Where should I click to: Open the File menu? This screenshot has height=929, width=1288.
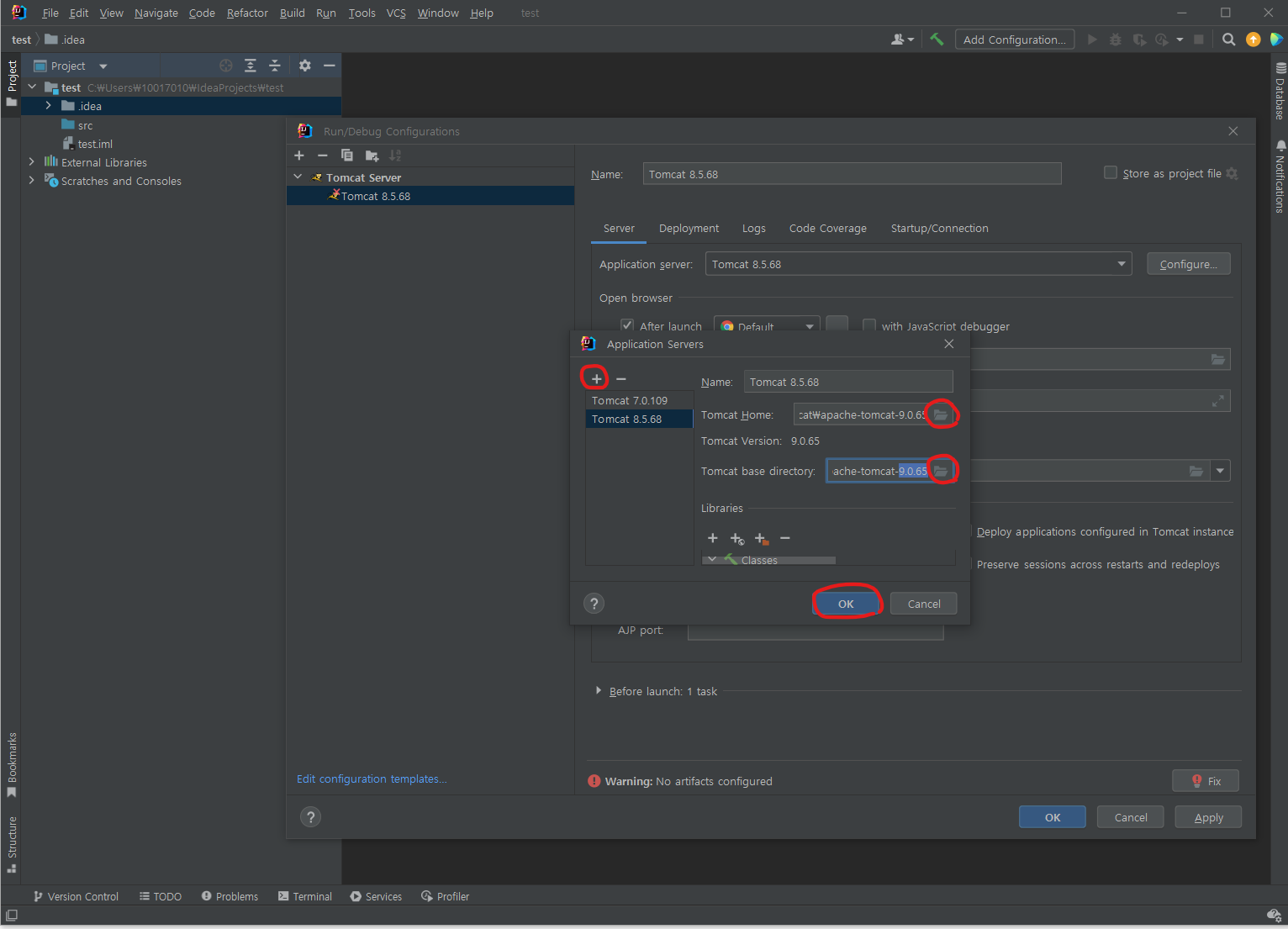point(50,13)
